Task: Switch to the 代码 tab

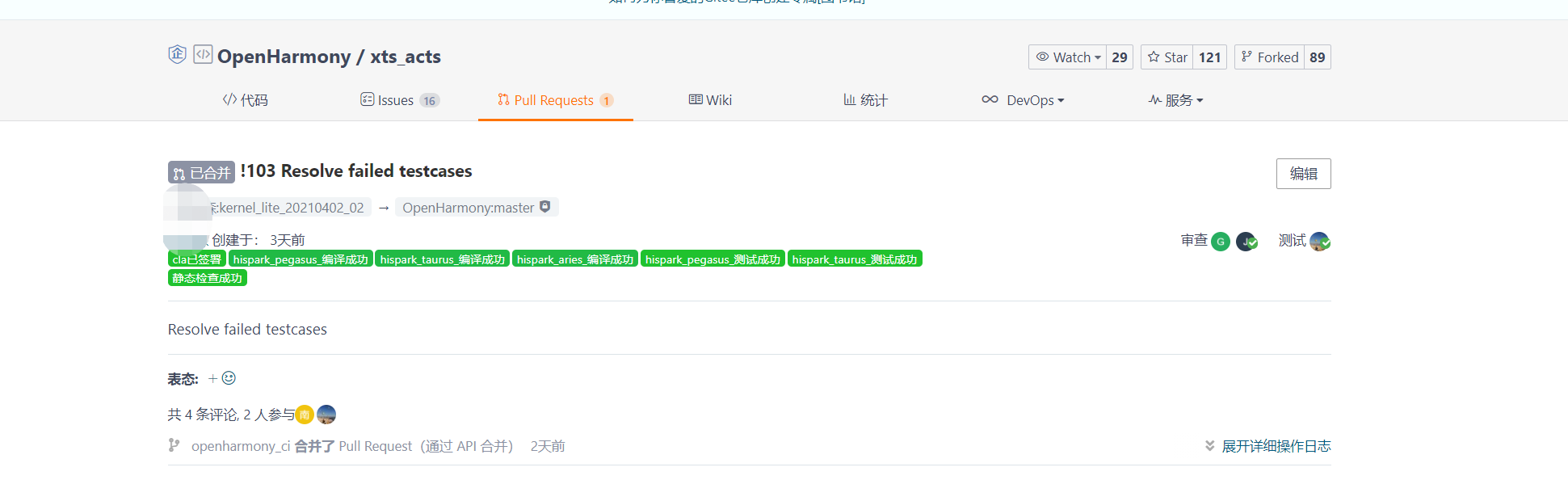Action: tap(246, 100)
